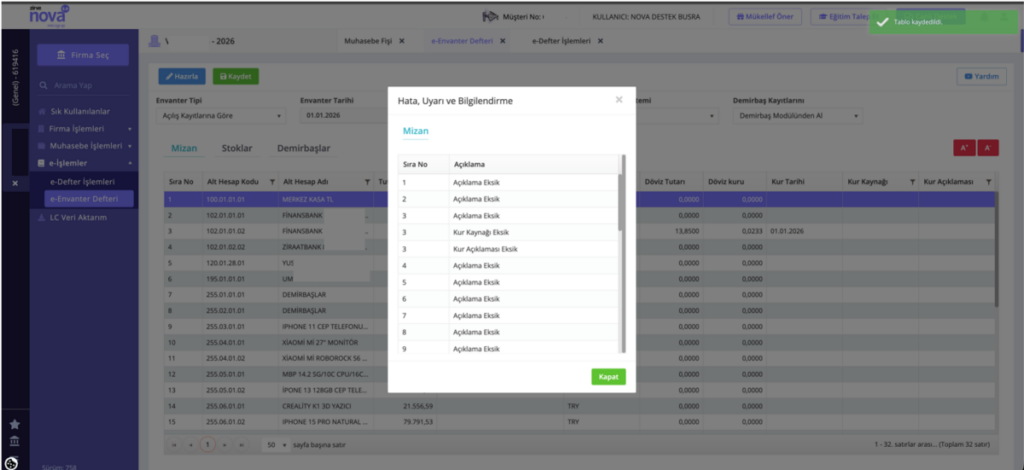The height and width of the screenshot is (470, 1024).
Task: Click the XİAOMİ Mİ 27" MONİTÖR row
Action: point(580,341)
